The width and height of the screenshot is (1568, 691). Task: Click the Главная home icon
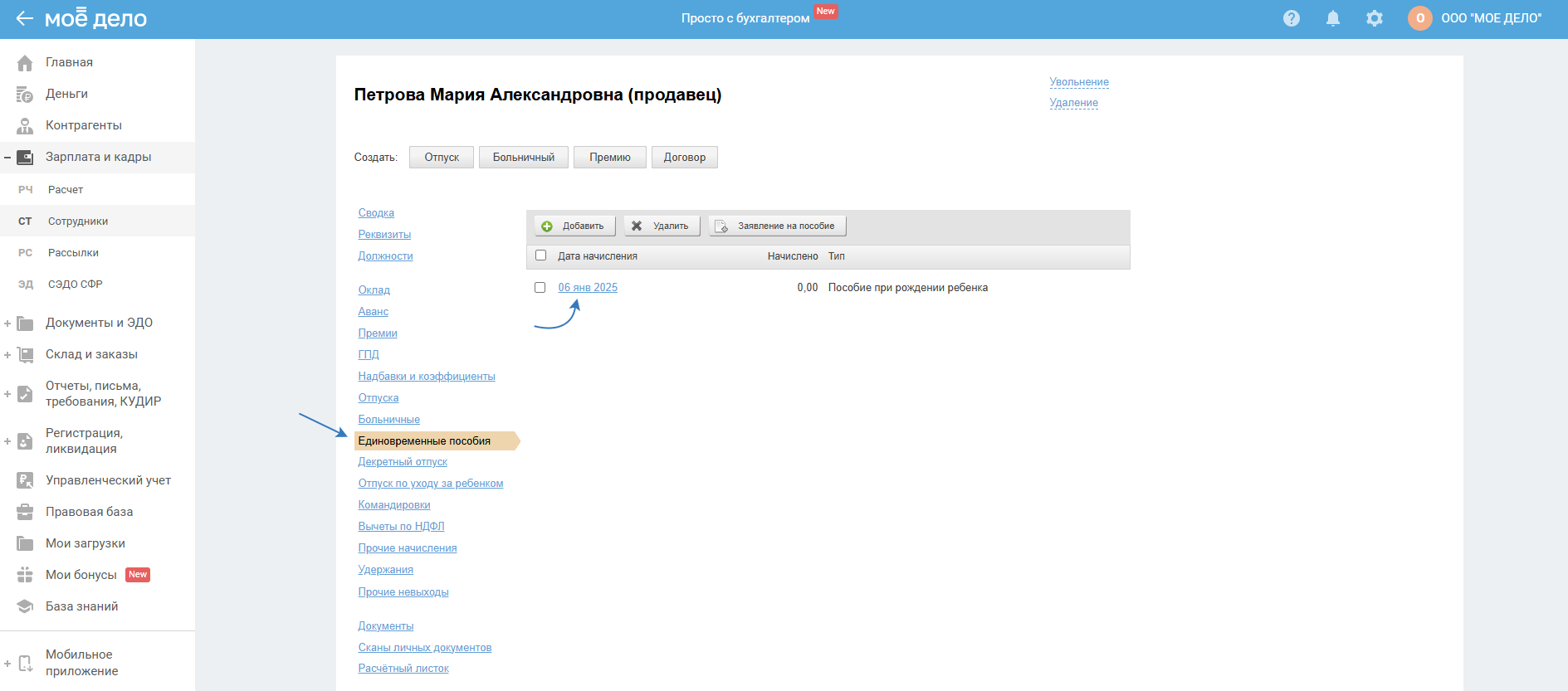[x=25, y=62]
